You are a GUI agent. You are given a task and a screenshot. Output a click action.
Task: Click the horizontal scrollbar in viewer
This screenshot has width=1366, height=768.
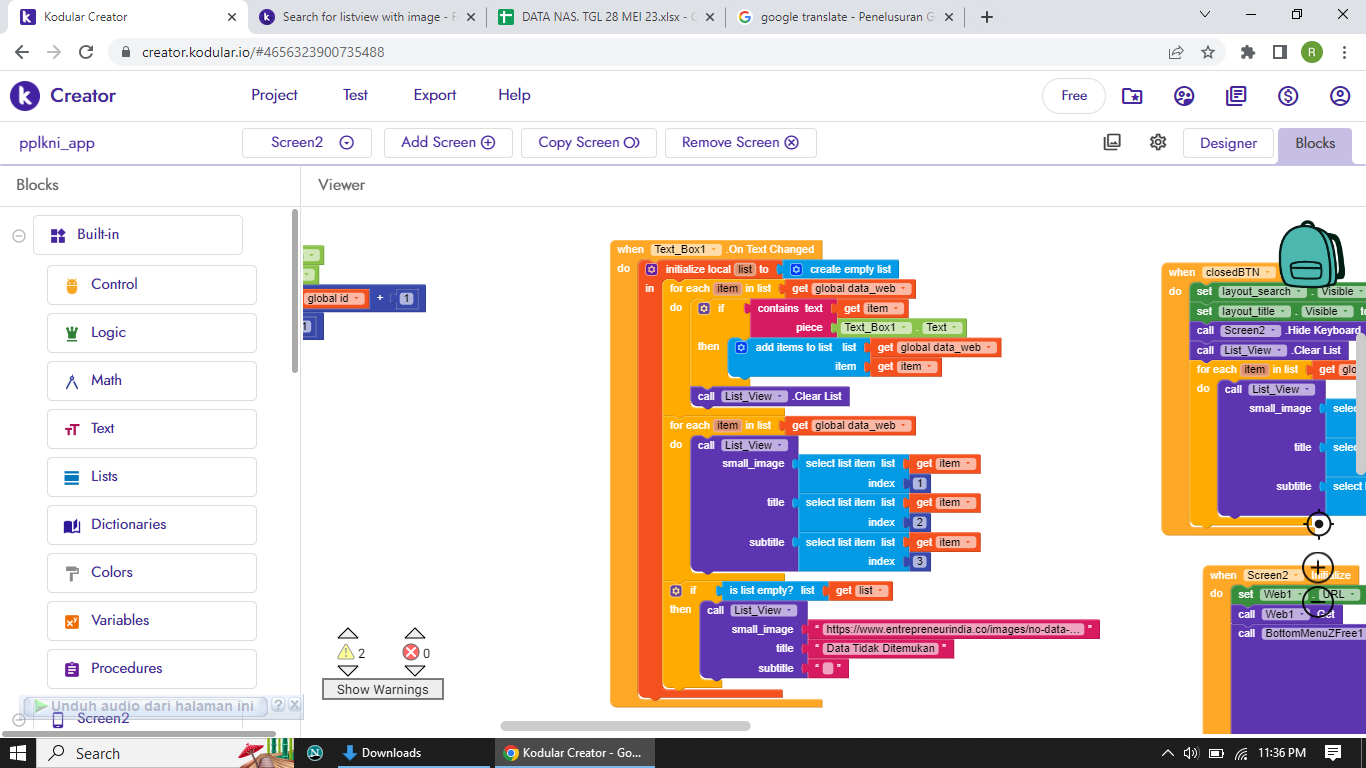click(x=625, y=726)
